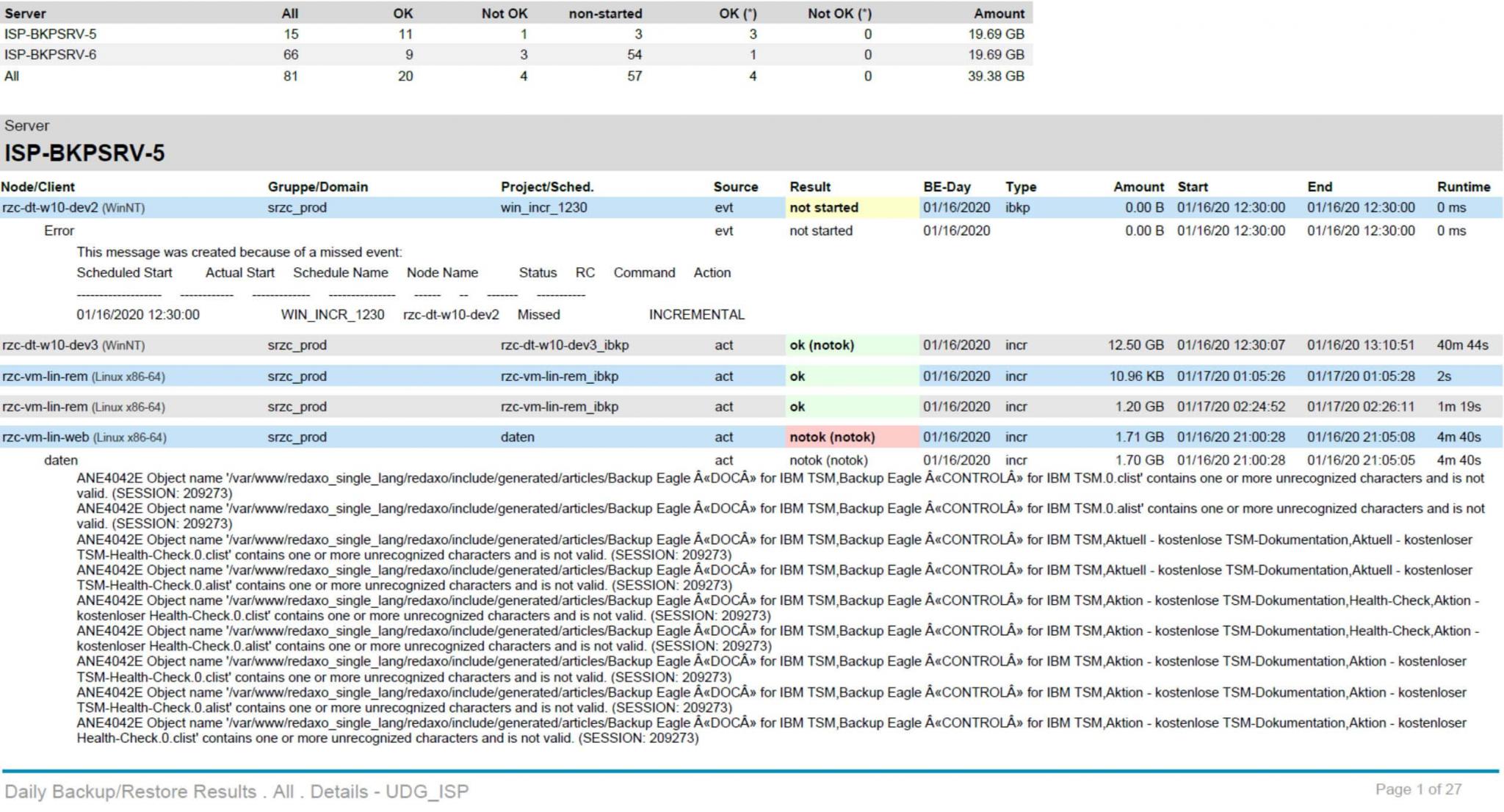Select the ISP-BKPSRV-5 server heading
The width and height of the screenshot is (1504, 812).
[84, 155]
